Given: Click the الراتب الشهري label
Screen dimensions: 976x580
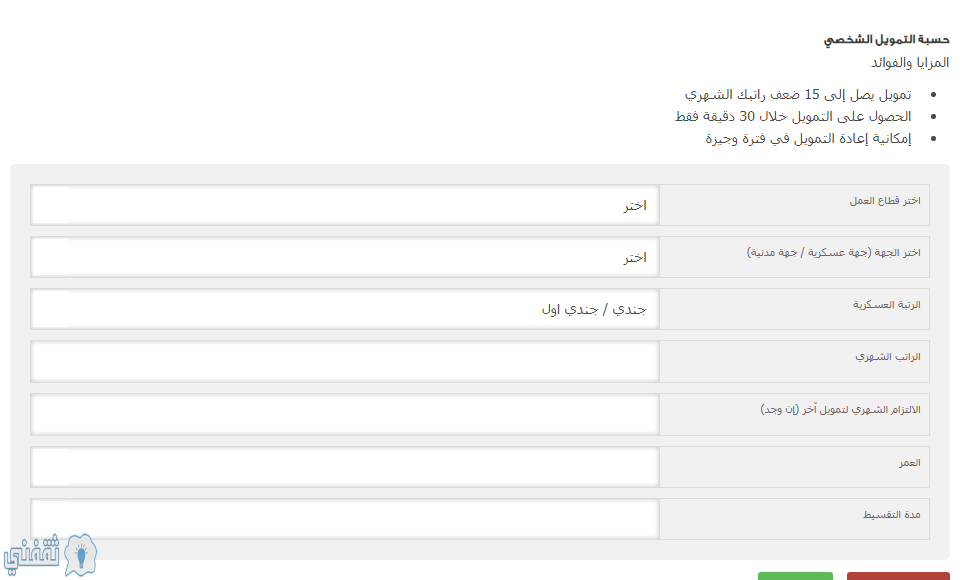Looking at the screenshot, I should click(x=888, y=357).
